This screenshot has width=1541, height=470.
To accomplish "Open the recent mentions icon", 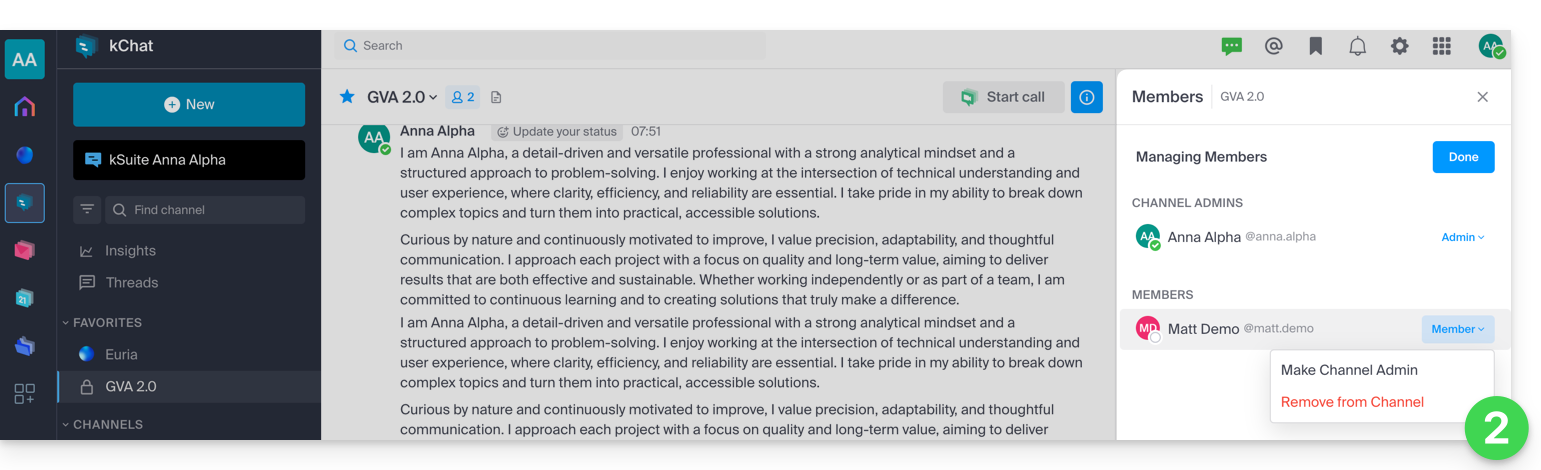I will point(1273,46).
